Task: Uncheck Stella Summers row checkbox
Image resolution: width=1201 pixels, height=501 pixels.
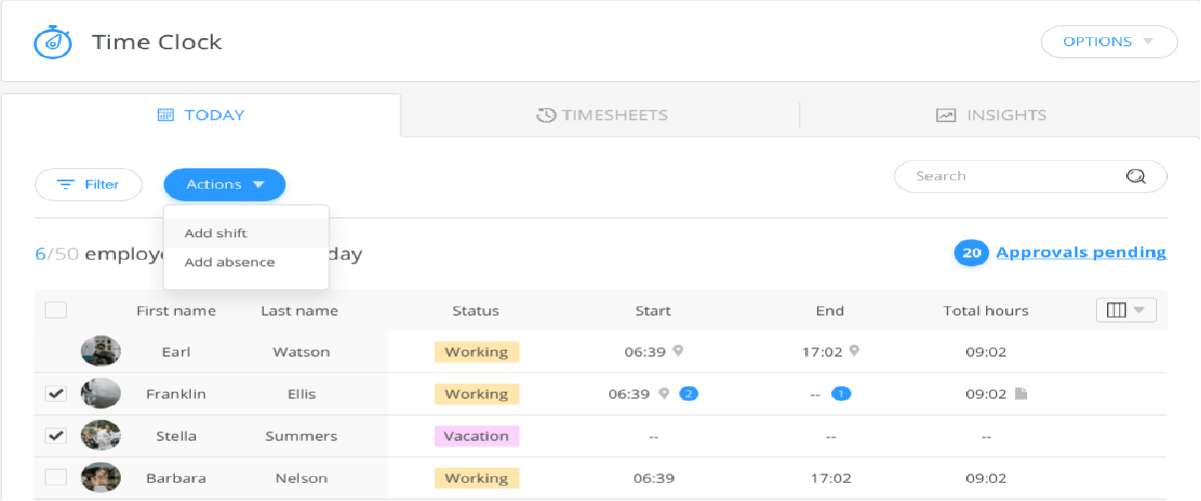Action: [56, 436]
